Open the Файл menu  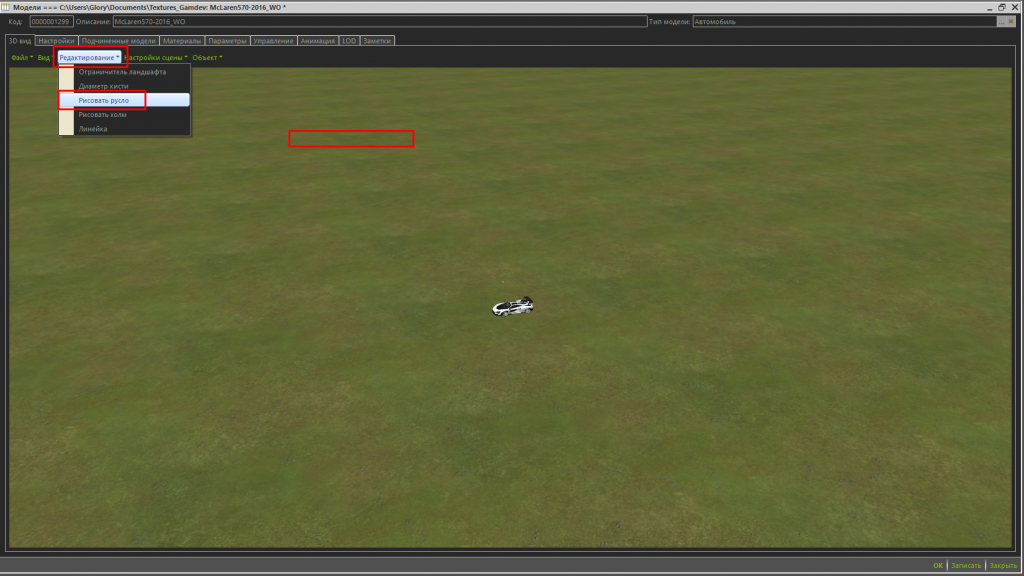click(x=22, y=57)
